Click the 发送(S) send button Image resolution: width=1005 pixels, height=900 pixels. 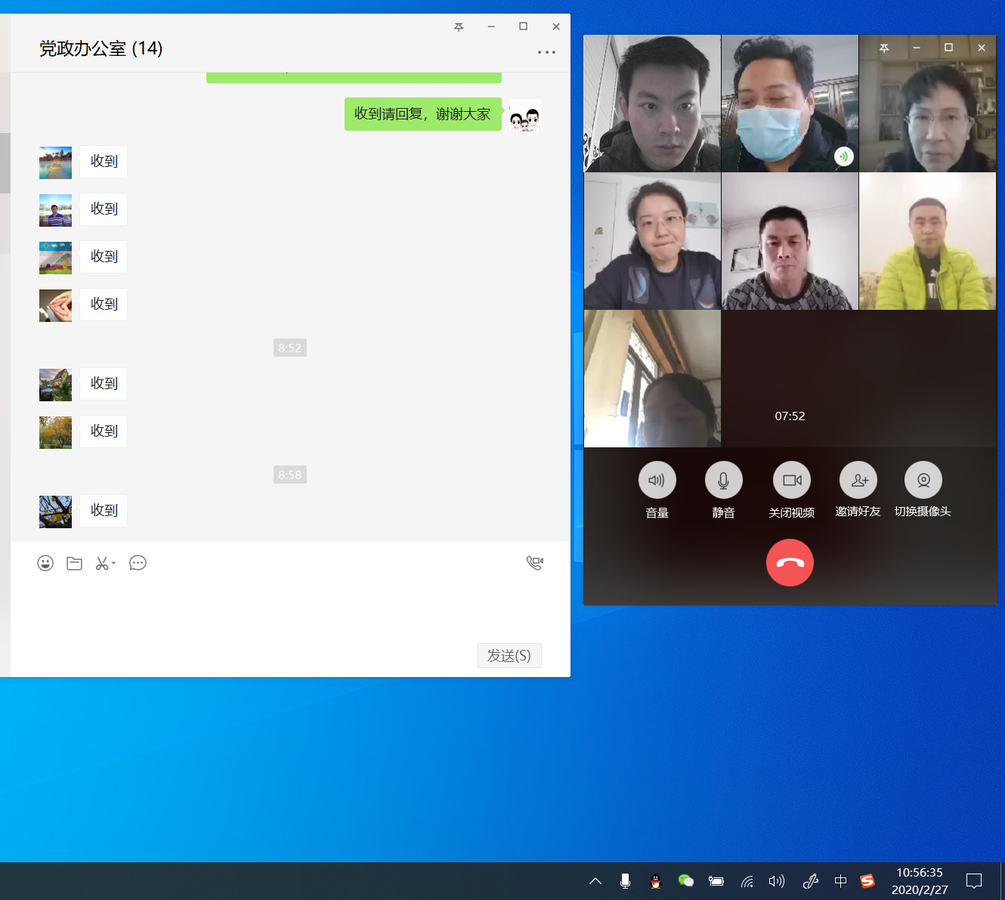click(x=509, y=655)
